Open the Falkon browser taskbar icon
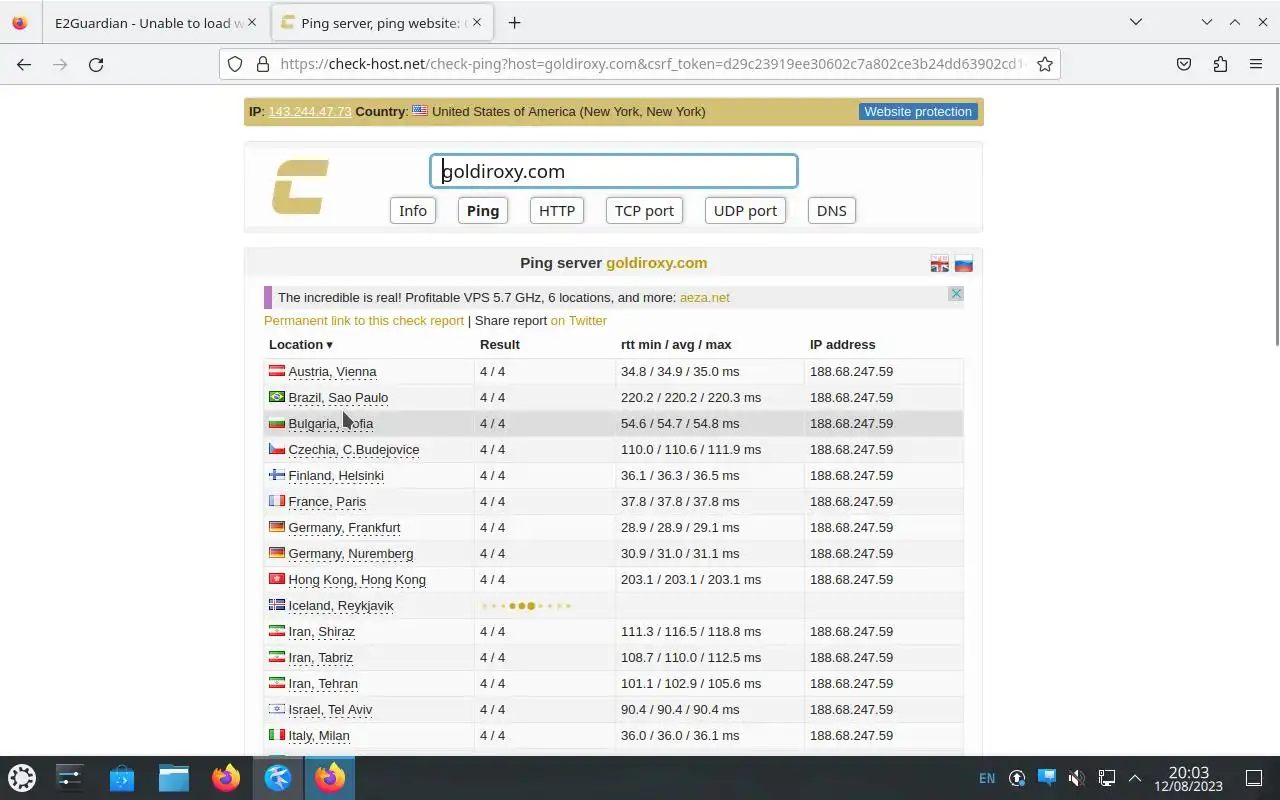Image resolution: width=1280 pixels, height=800 pixels. 278,777
